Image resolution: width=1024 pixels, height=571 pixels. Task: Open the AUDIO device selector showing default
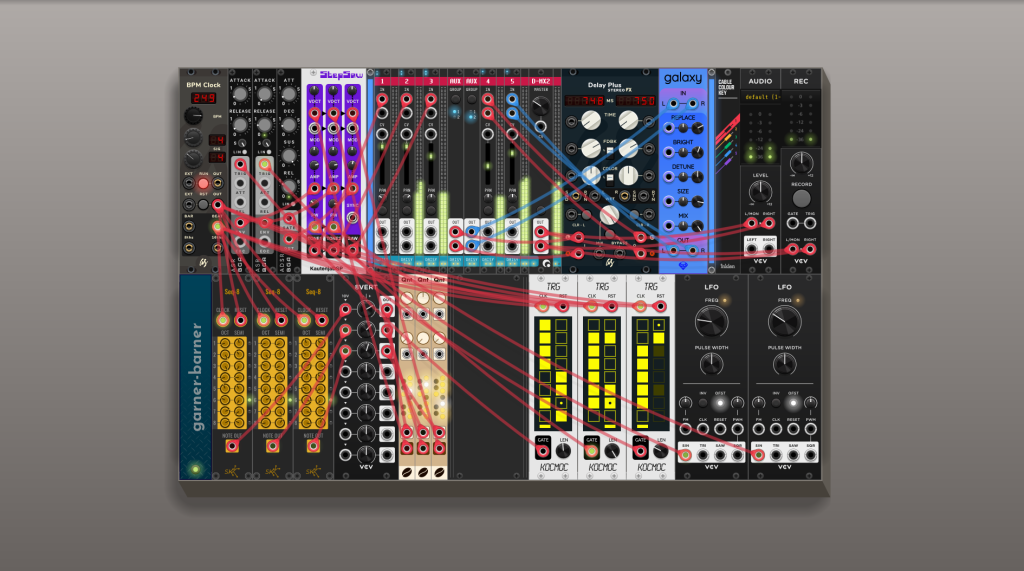point(760,97)
